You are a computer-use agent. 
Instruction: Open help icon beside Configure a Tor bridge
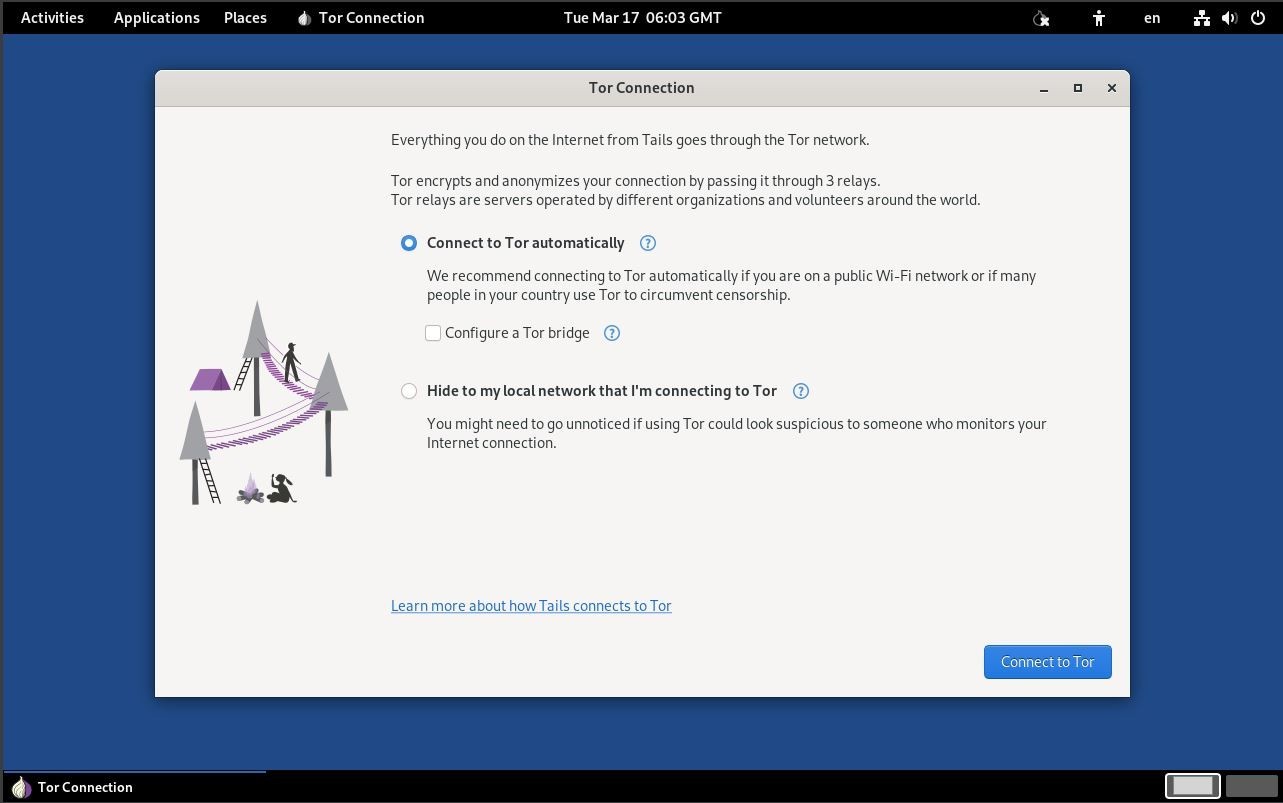pyautogui.click(x=612, y=333)
